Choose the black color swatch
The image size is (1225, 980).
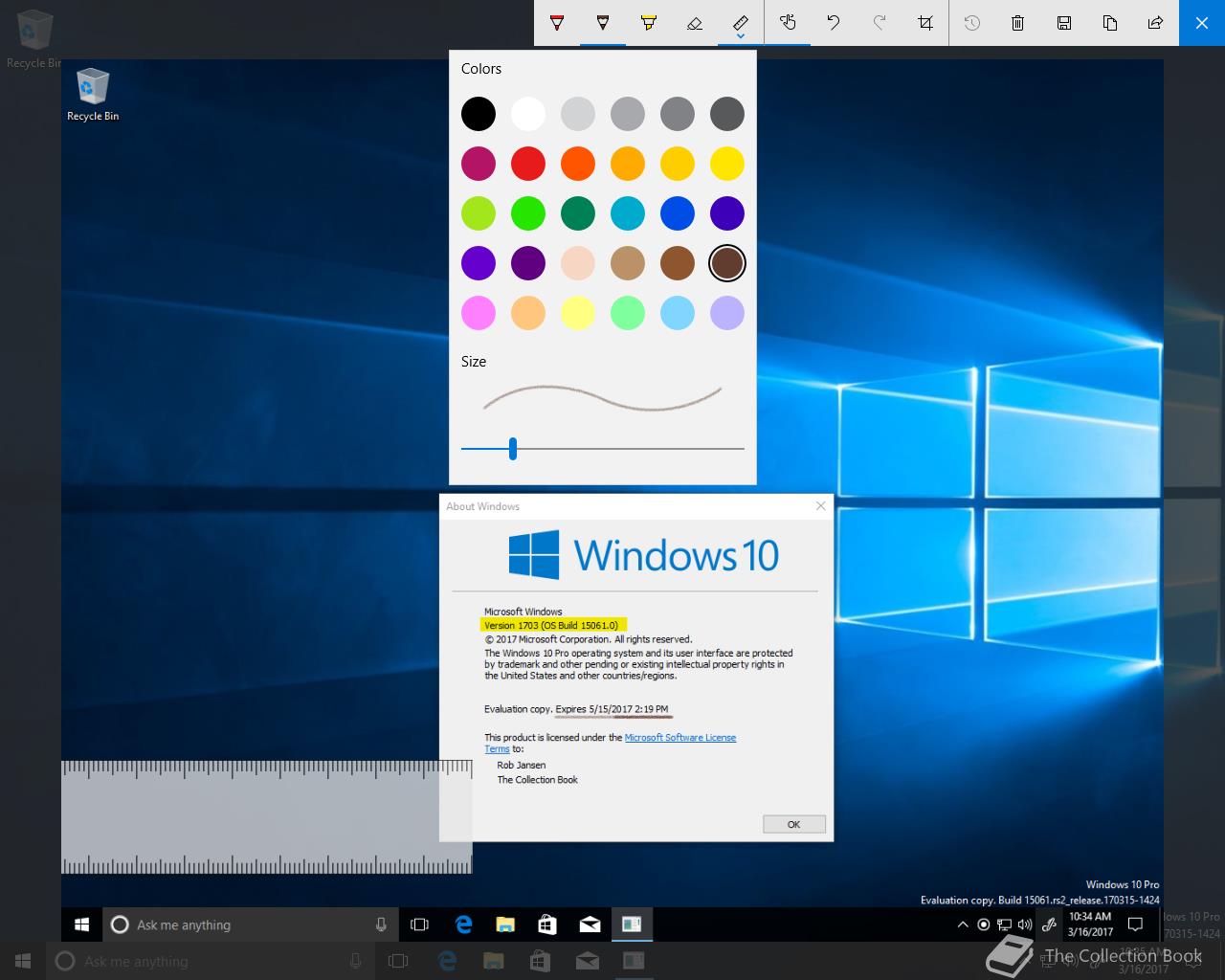point(479,114)
